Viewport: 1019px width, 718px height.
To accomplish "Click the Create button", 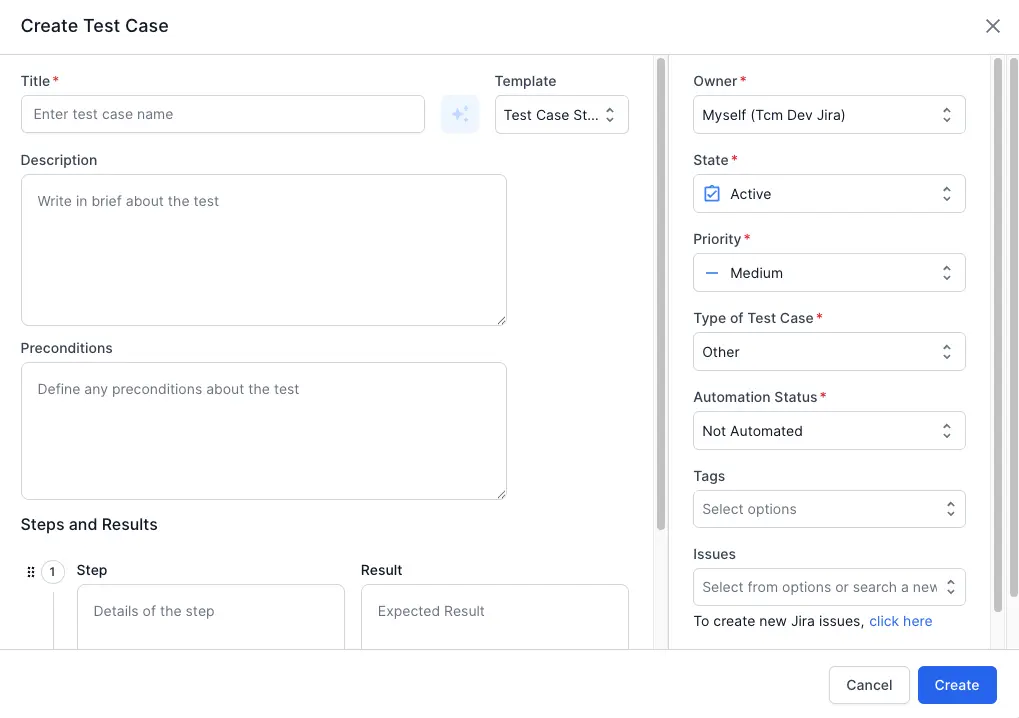I will coord(956,684).
